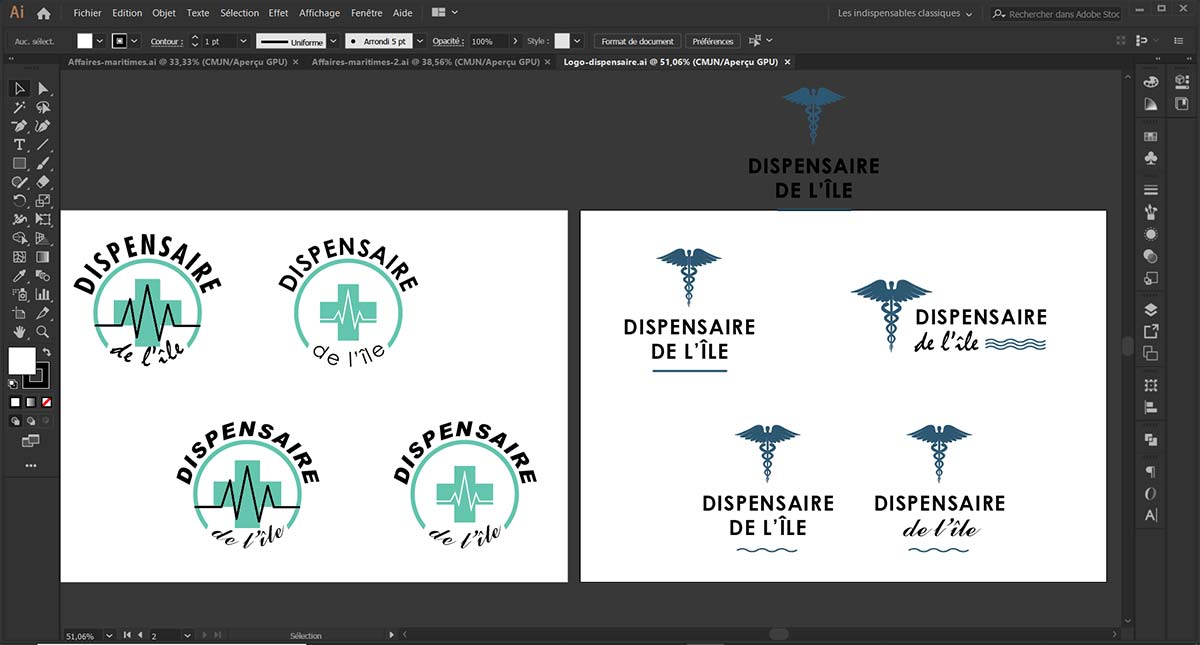
Task: Select the Type tool
Action: [19, 145]
